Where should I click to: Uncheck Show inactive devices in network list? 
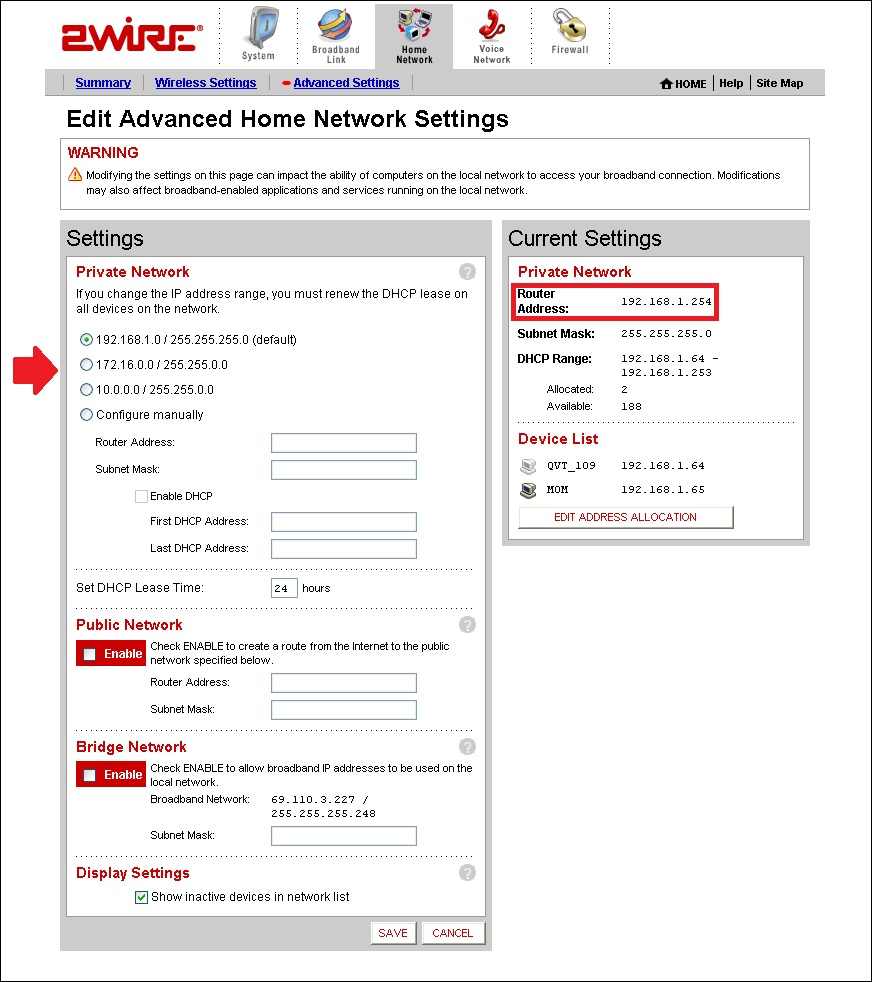[x=141, y=898]
